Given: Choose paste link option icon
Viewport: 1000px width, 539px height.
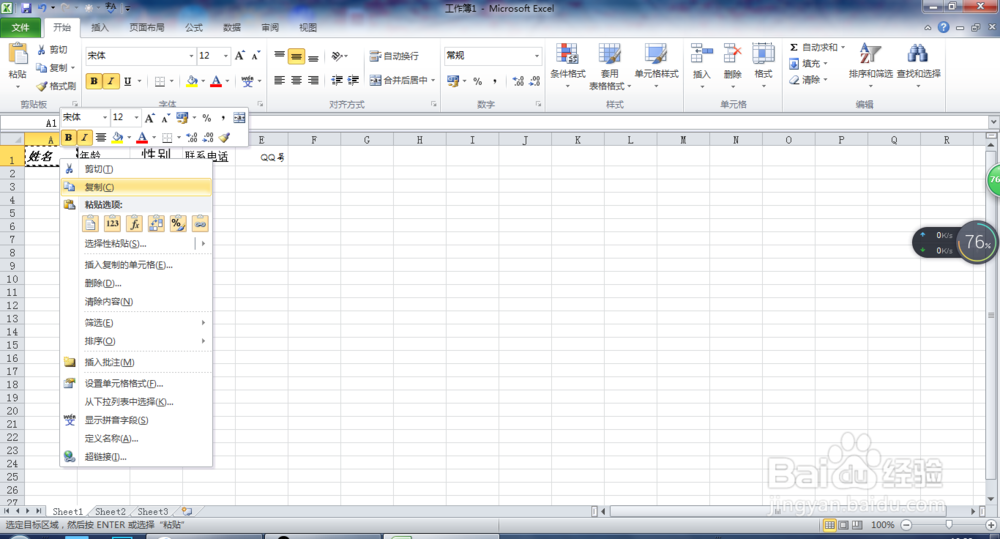Looking at the screenshot, I should coord(200,223).
